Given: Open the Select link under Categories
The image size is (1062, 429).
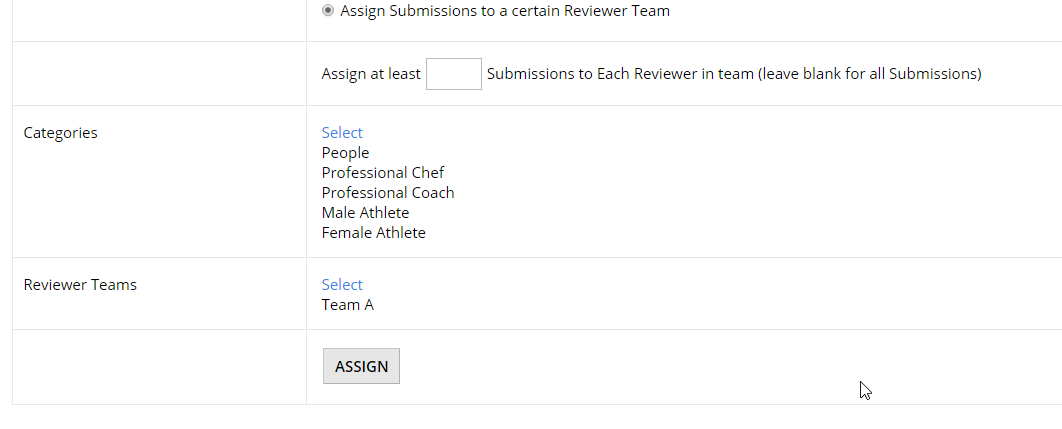Looking at the screenshot, I should coord(342,133).
